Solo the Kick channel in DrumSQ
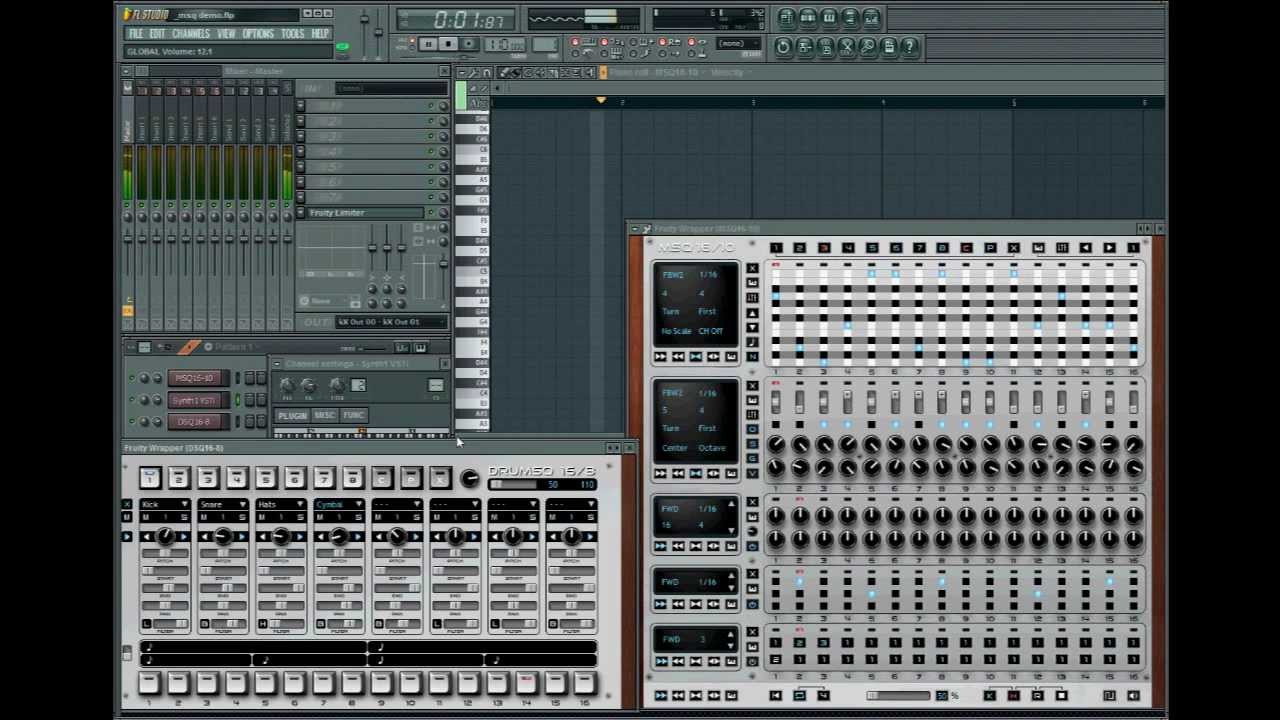 click(x=184, y=517)
